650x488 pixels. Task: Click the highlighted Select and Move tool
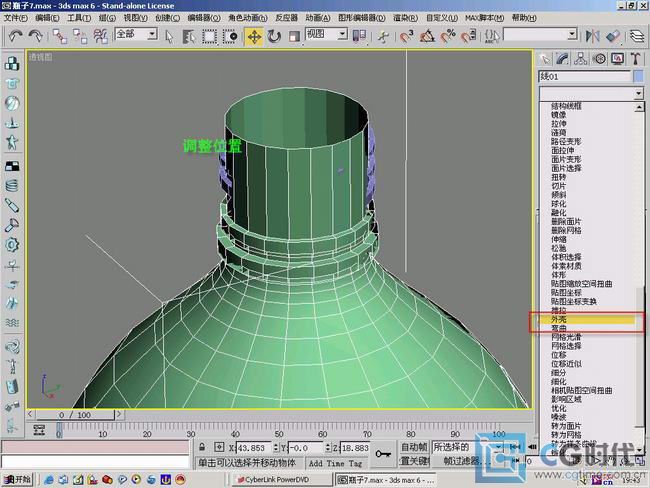[x=254, y=36]
